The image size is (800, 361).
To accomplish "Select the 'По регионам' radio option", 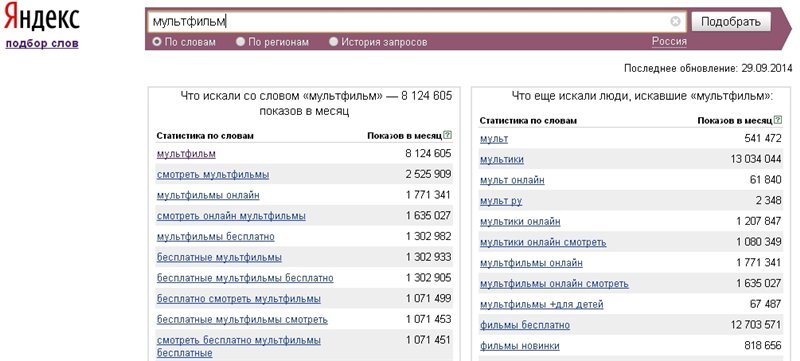I will pos(240,42).
